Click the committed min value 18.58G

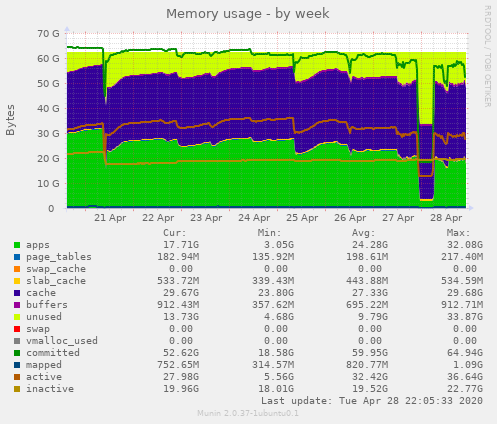(276, 353)
